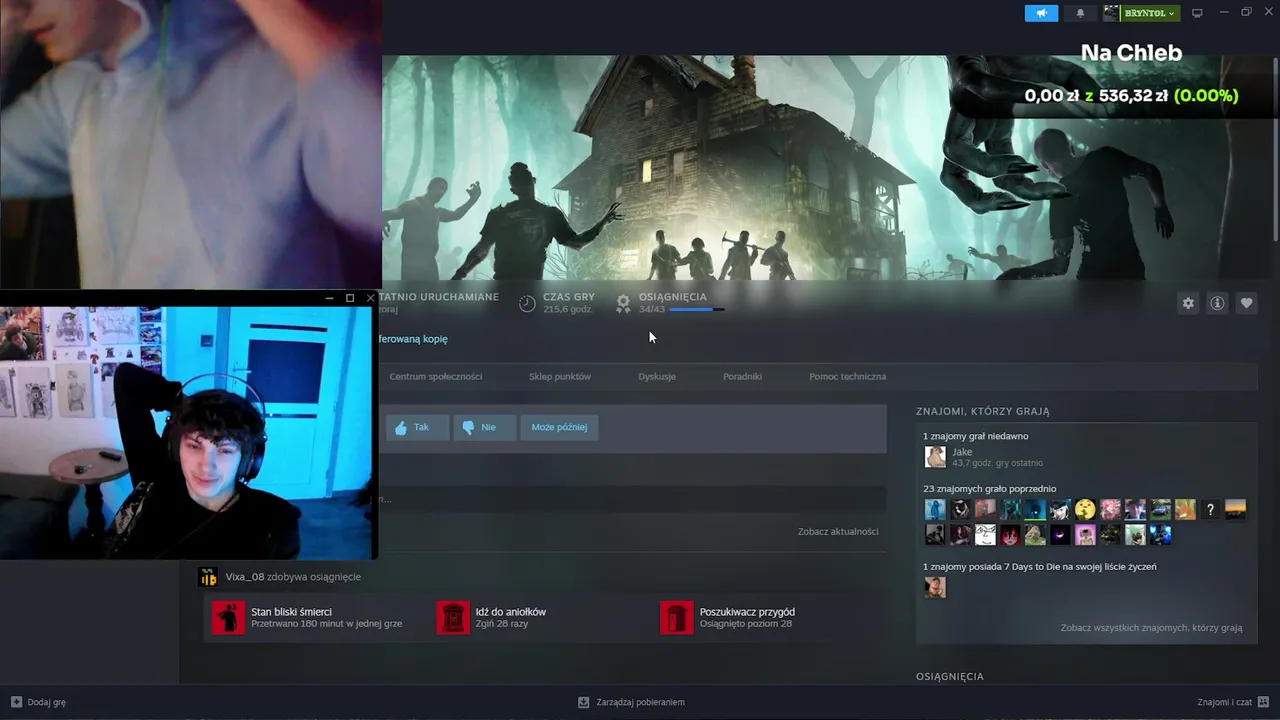Open the Stan bliski śmierci achievement icon

228,617
